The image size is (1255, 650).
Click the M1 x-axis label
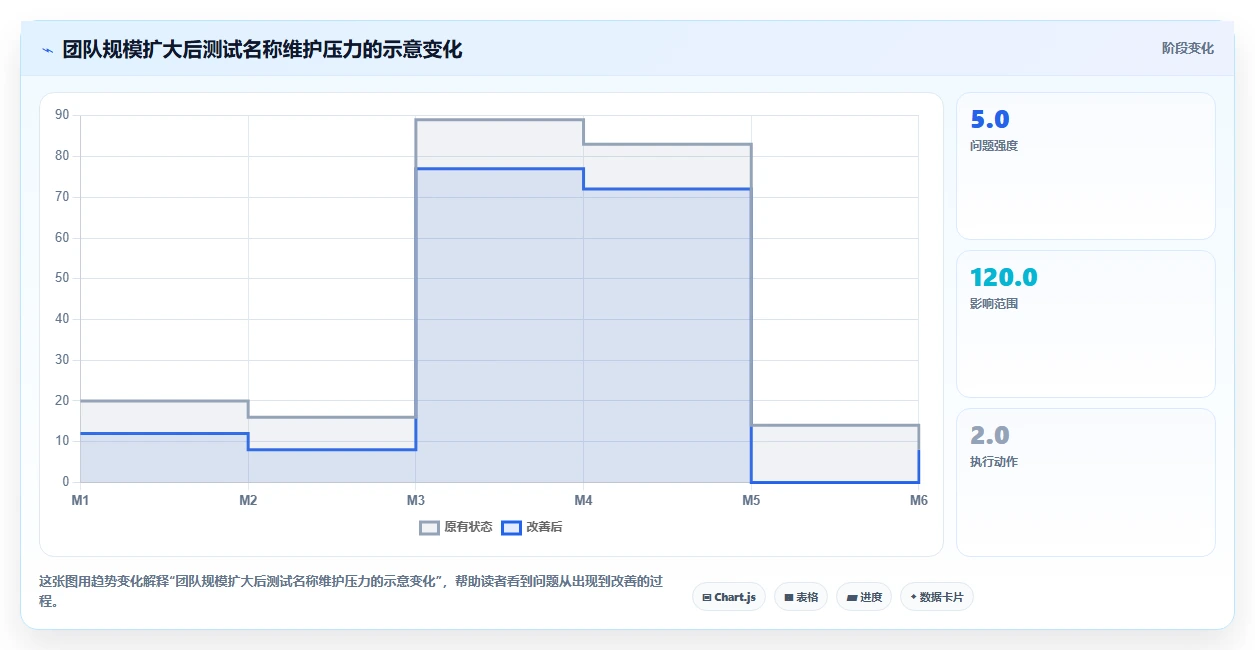(80, 501)
